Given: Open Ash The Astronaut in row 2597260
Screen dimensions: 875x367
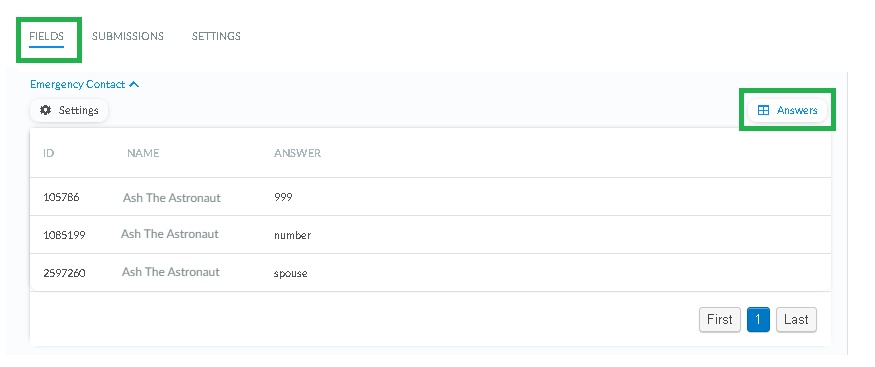Looking at the screenshot, I should pos(171,272).
